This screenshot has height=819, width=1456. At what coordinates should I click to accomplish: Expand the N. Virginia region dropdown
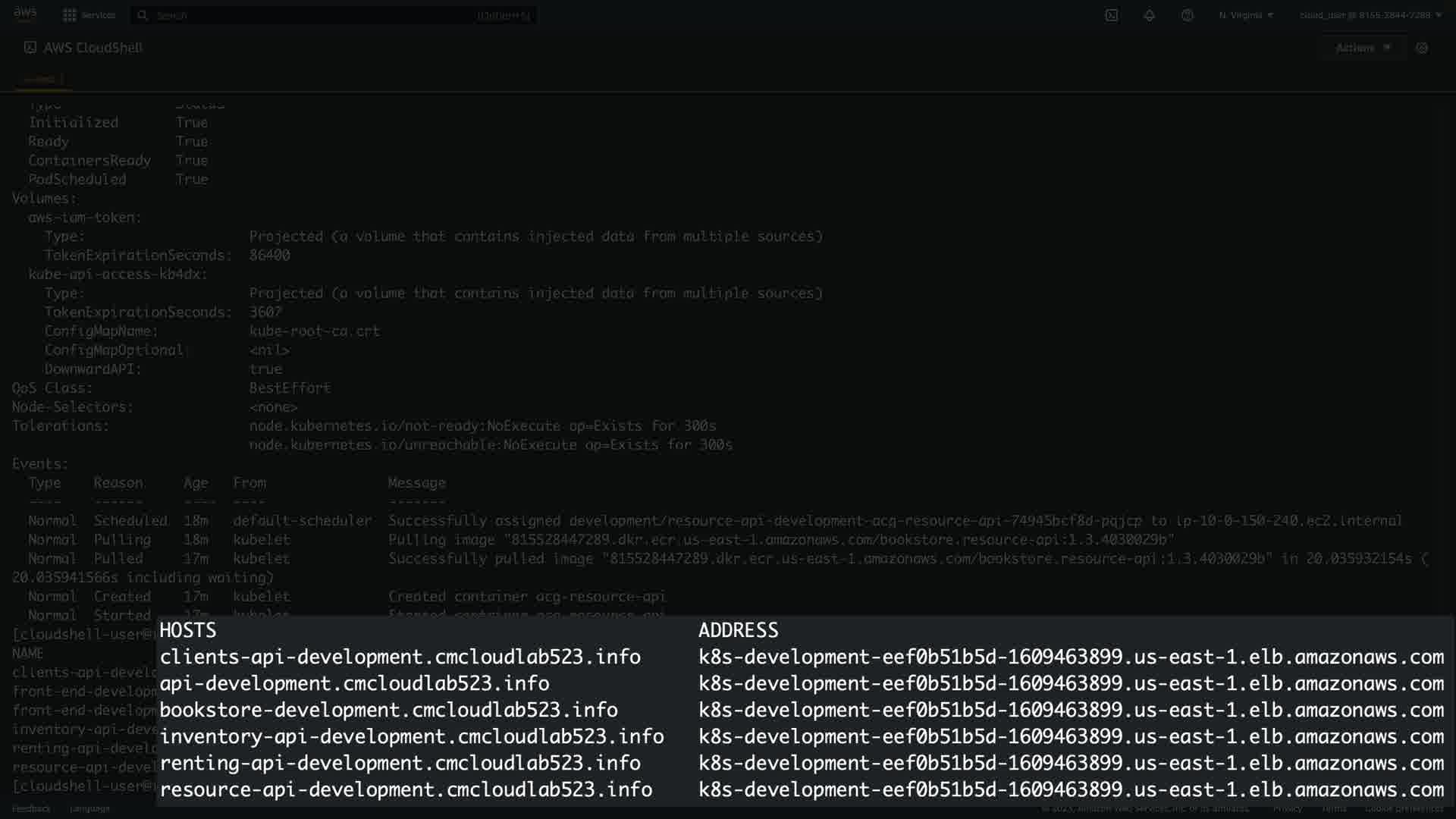point(1246,15)
